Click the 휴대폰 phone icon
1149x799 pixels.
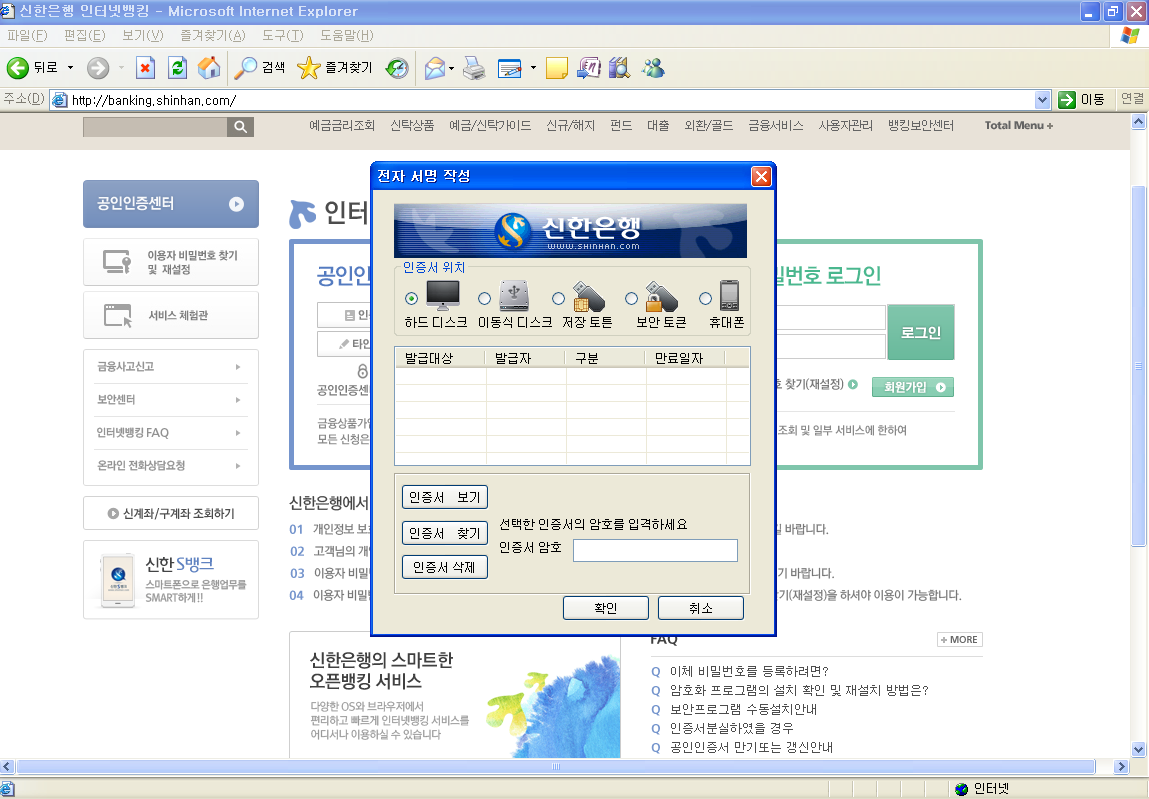click(x=729, y=295)
